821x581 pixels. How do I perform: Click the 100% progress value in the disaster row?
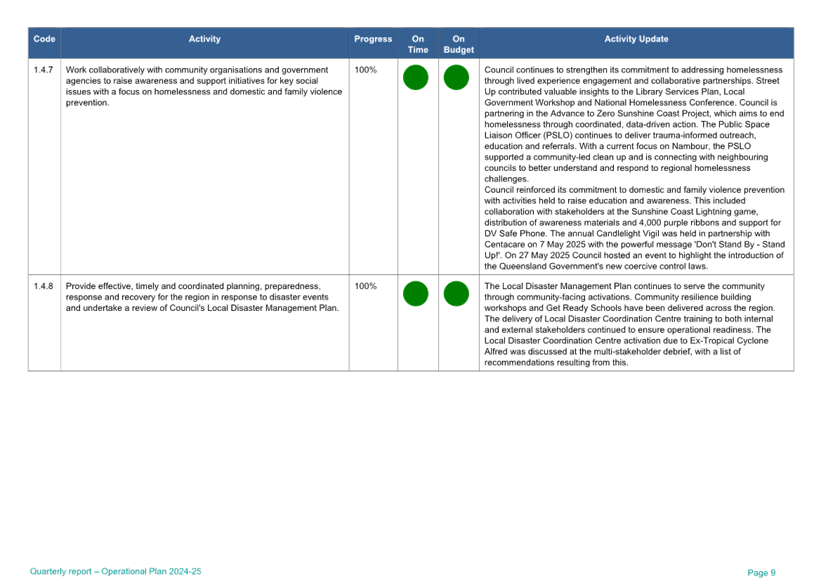(x=366, y=287)
